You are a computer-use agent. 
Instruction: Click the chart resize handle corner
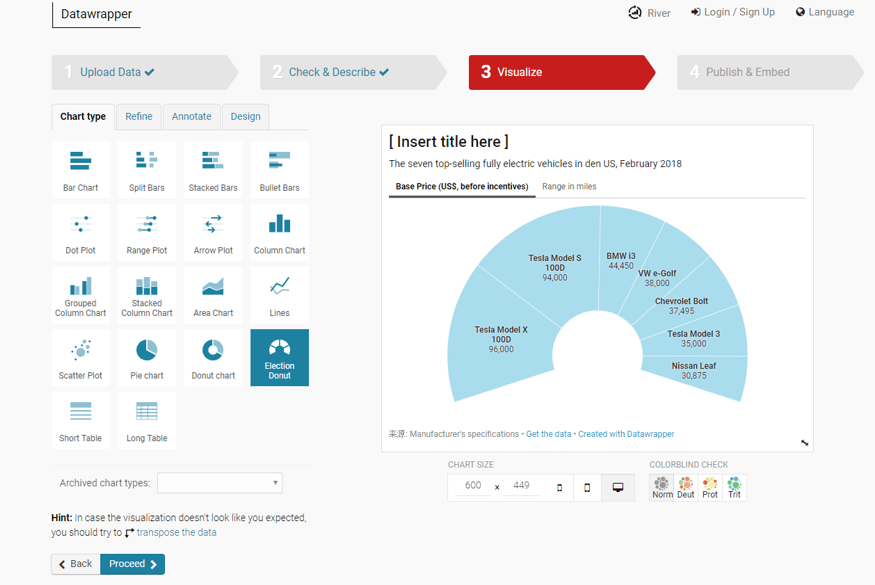point(805,443)
